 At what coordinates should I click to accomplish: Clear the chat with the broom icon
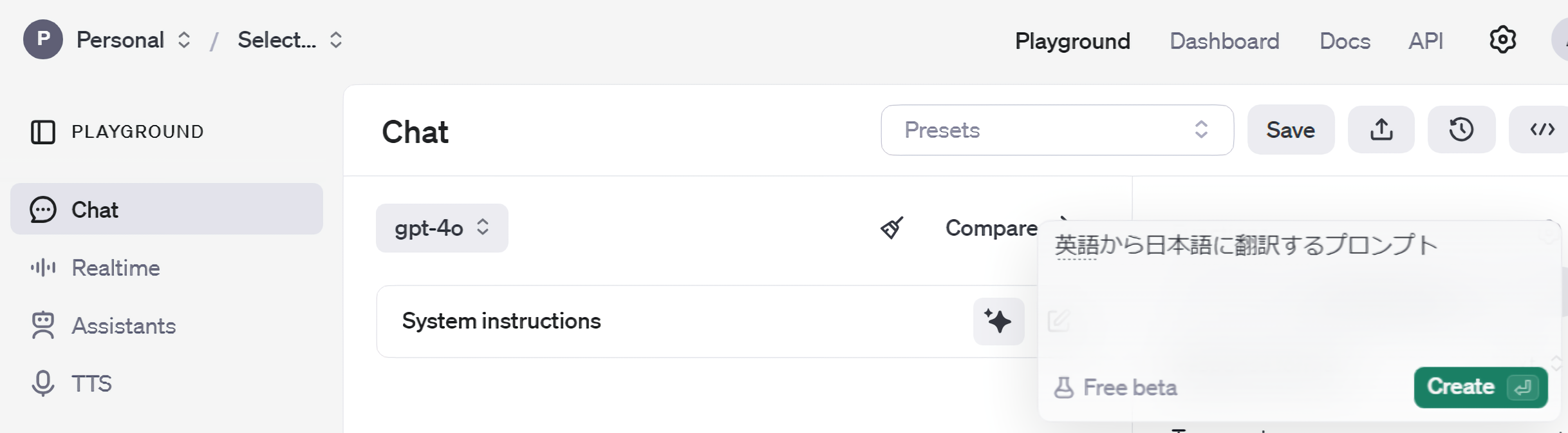pos(892,228)
